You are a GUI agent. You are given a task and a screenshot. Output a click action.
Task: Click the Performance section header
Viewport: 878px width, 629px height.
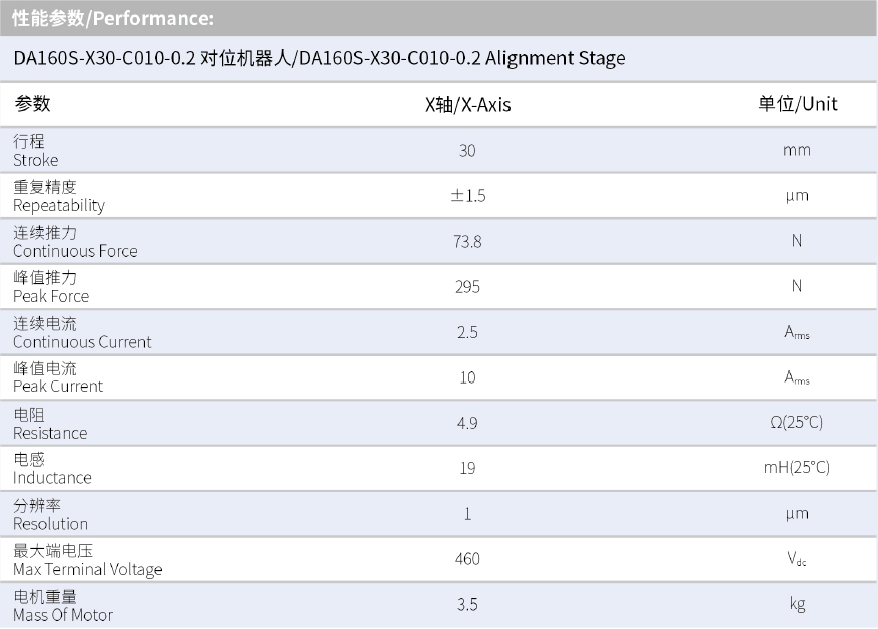click(113, 18)
